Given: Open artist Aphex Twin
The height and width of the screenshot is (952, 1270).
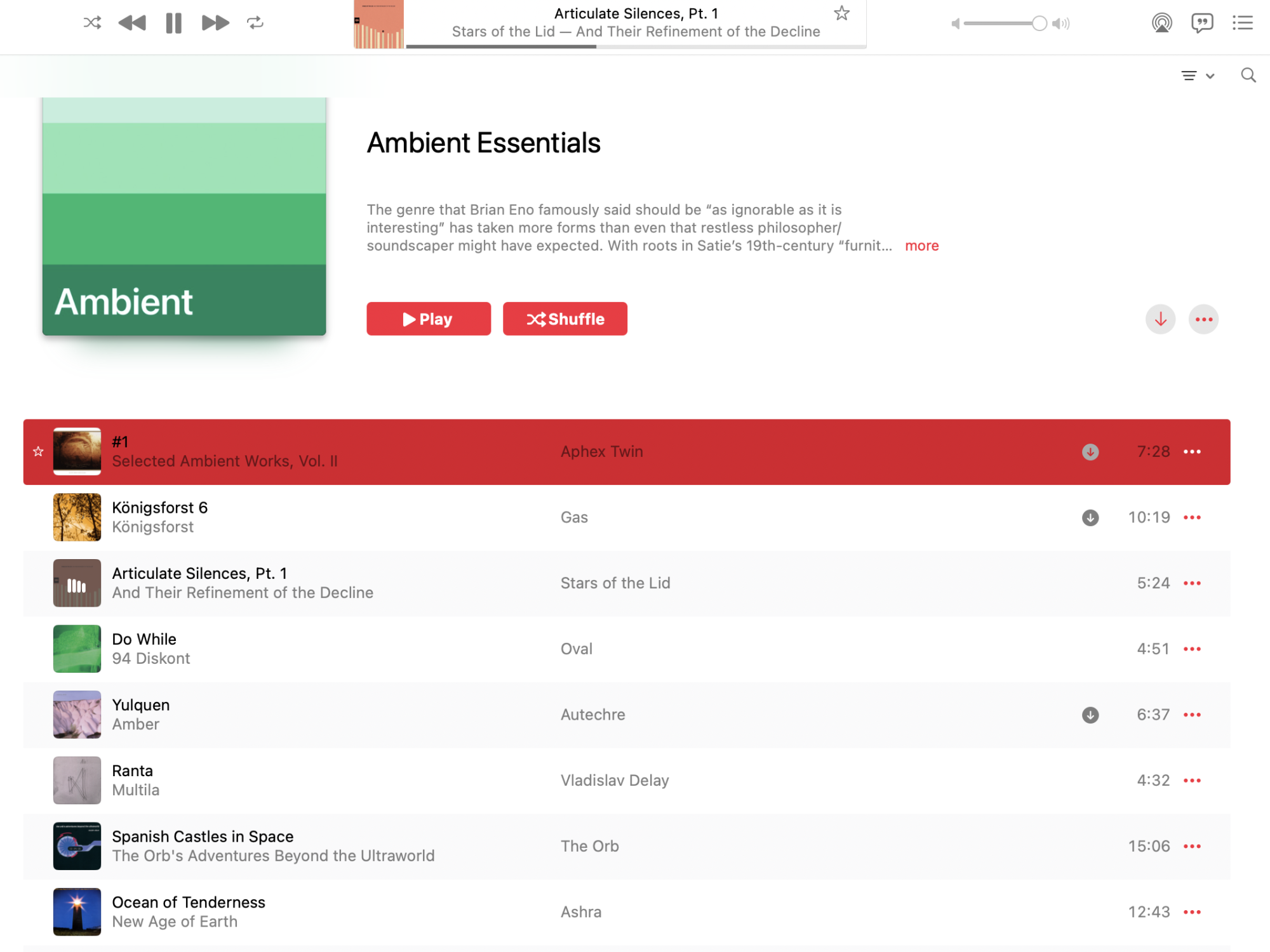Looking at the screenshot, I should coord(602,452).
